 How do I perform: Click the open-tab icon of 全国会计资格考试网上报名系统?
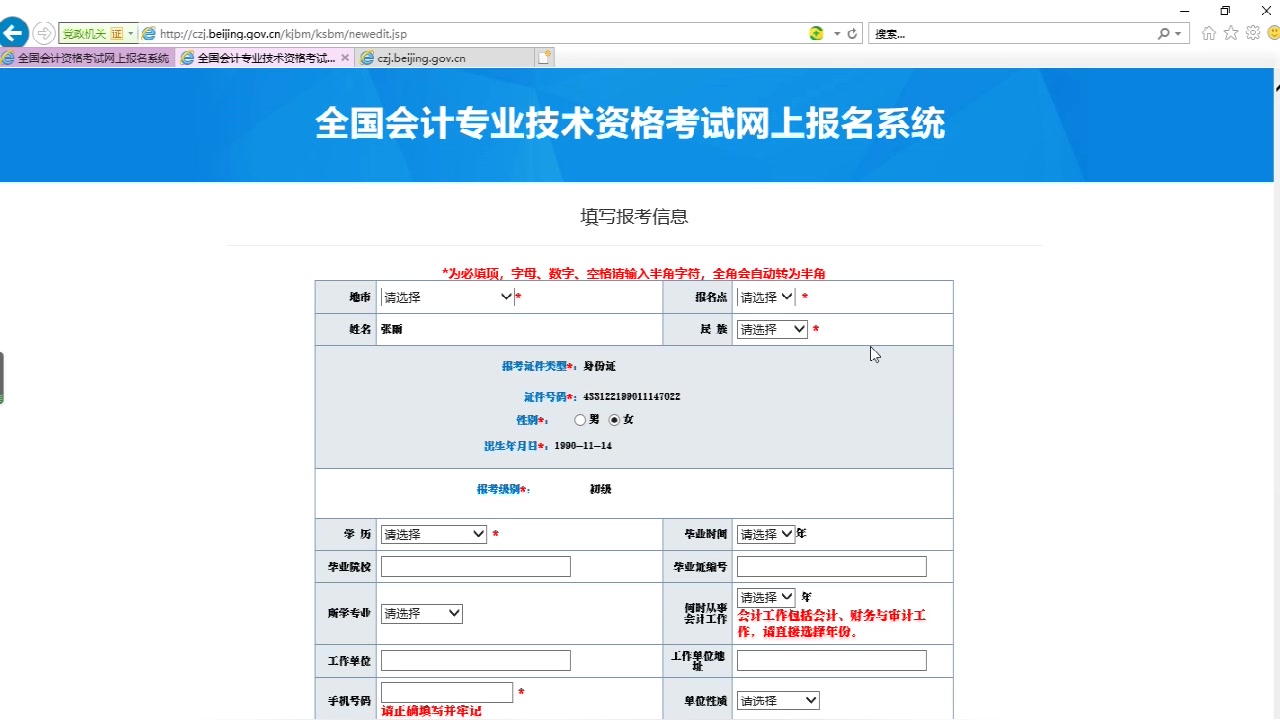coord(9,58)
